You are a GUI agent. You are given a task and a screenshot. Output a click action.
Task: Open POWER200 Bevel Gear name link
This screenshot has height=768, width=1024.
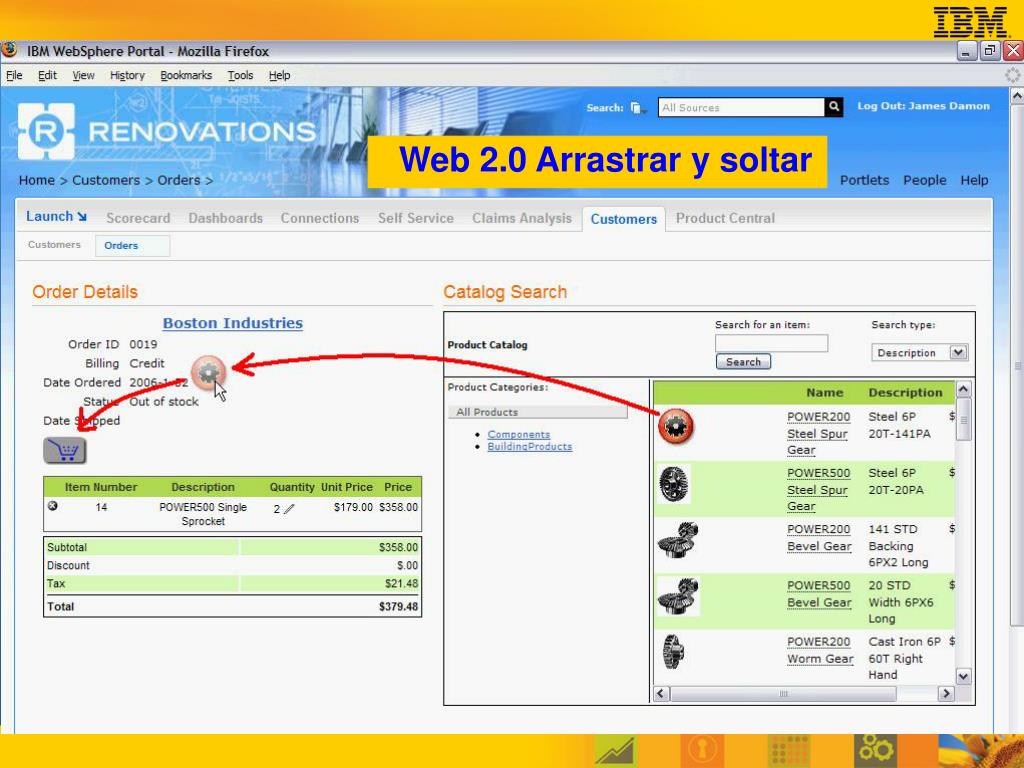coord(819,537)
